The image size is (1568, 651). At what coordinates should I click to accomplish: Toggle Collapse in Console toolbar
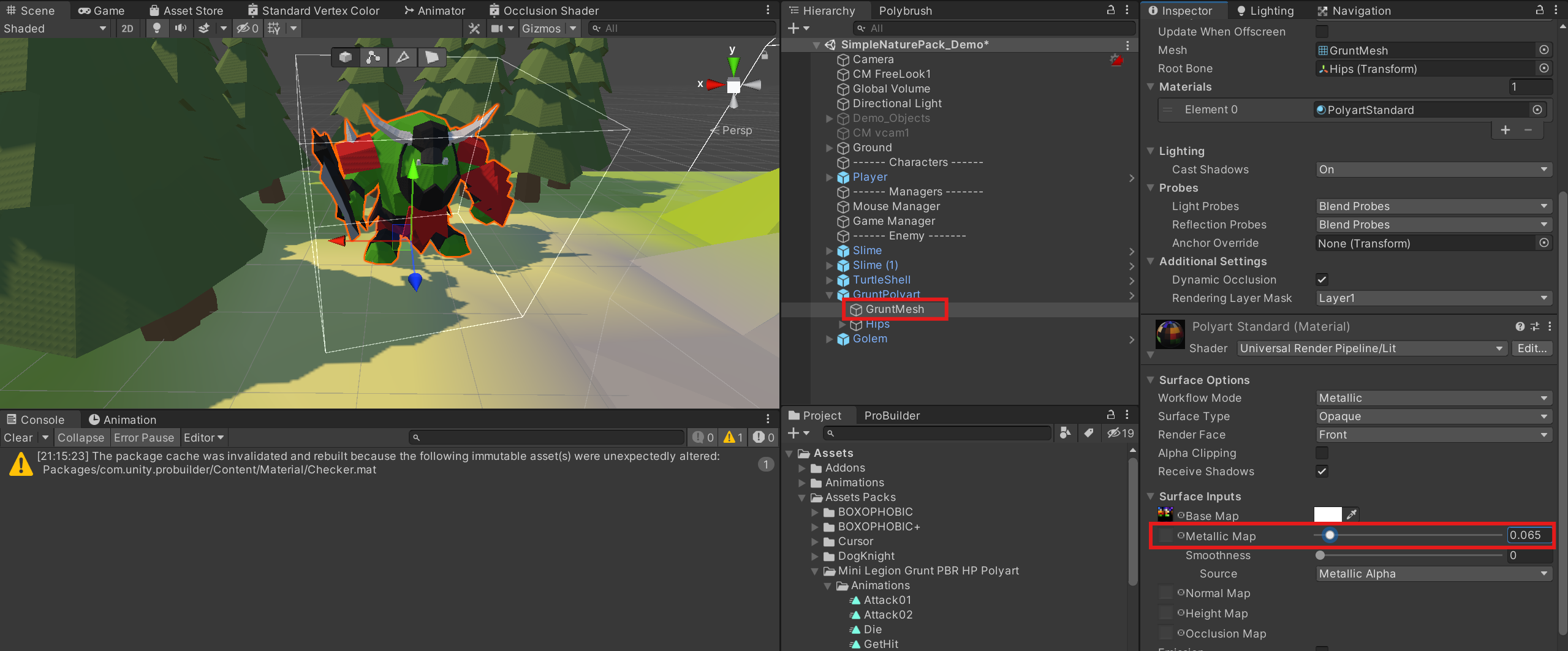point(81,437)
